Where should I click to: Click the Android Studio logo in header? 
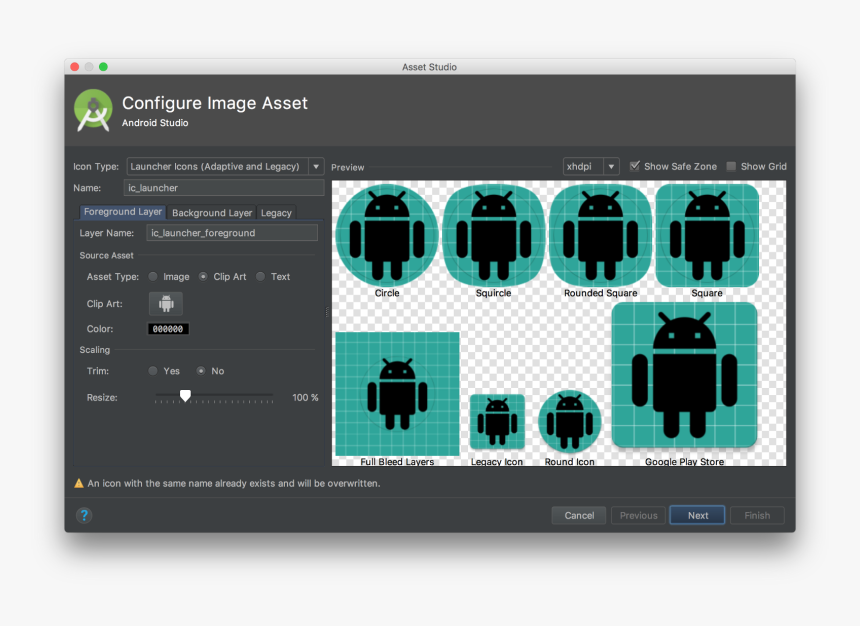[93, 110]
